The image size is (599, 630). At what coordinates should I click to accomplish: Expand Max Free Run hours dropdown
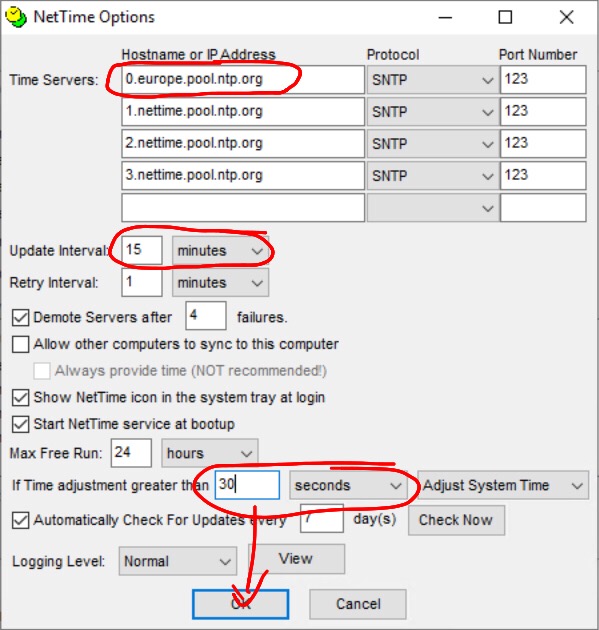click(x=210, y=453)
